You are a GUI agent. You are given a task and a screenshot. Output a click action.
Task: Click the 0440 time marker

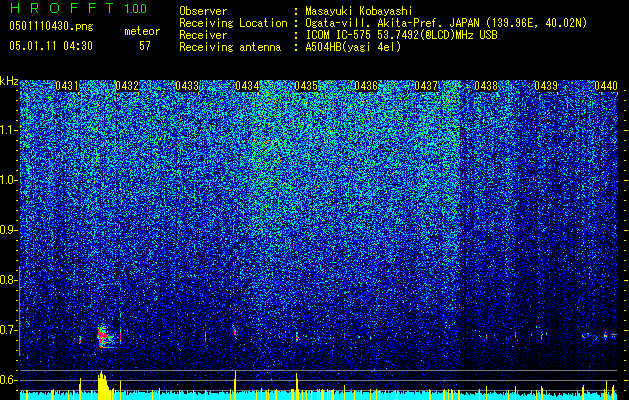606,86
